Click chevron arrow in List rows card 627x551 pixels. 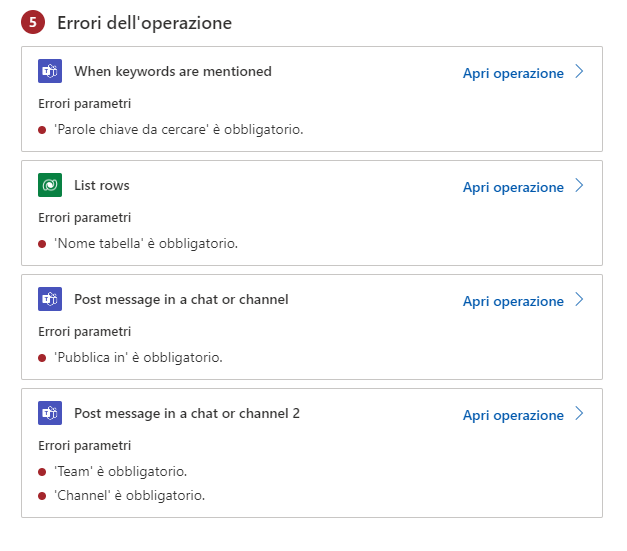579,186
